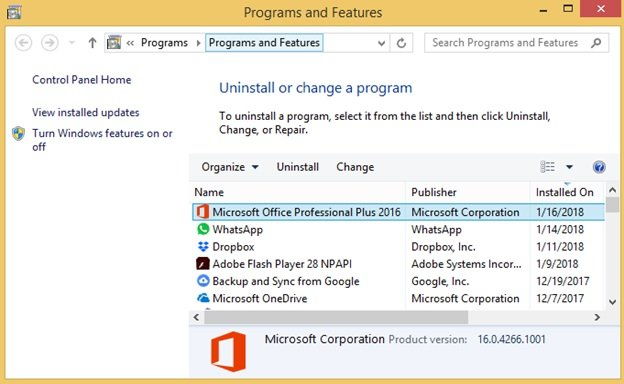Click Dropbox, Inc. publisher cell
624x384 pixels.
(x=443, y=247)
